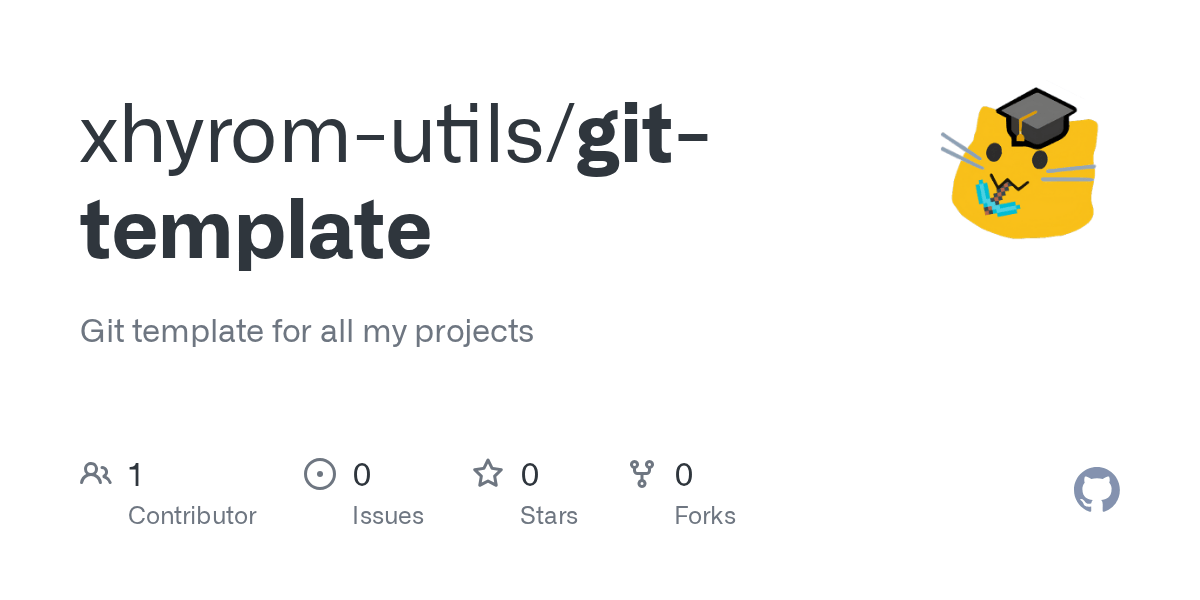1200x600 pixels.
Task: Click the forks count number 0
Action: 683,474
